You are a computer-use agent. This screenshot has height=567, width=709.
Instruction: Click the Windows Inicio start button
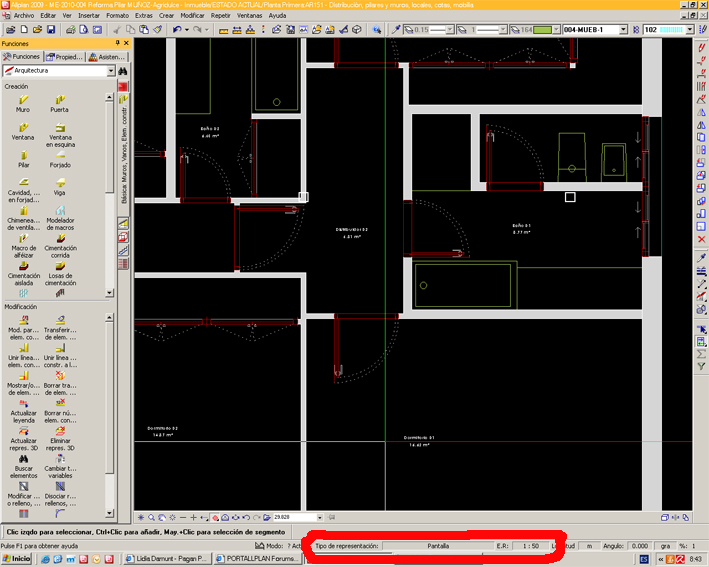16,559
